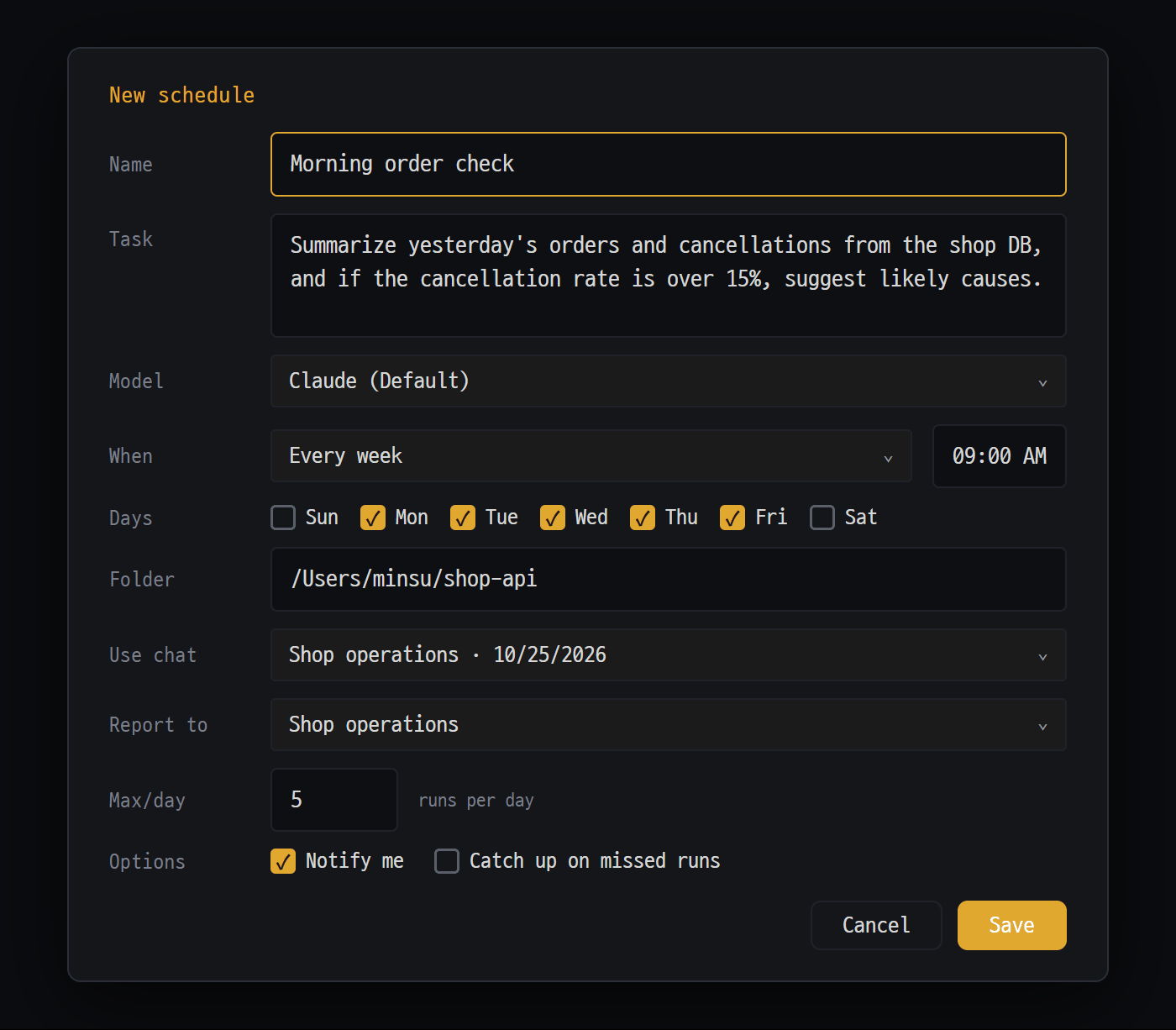Click the Max/day runs number field
Viewport: 1176px width, 1030px height.
333,800
